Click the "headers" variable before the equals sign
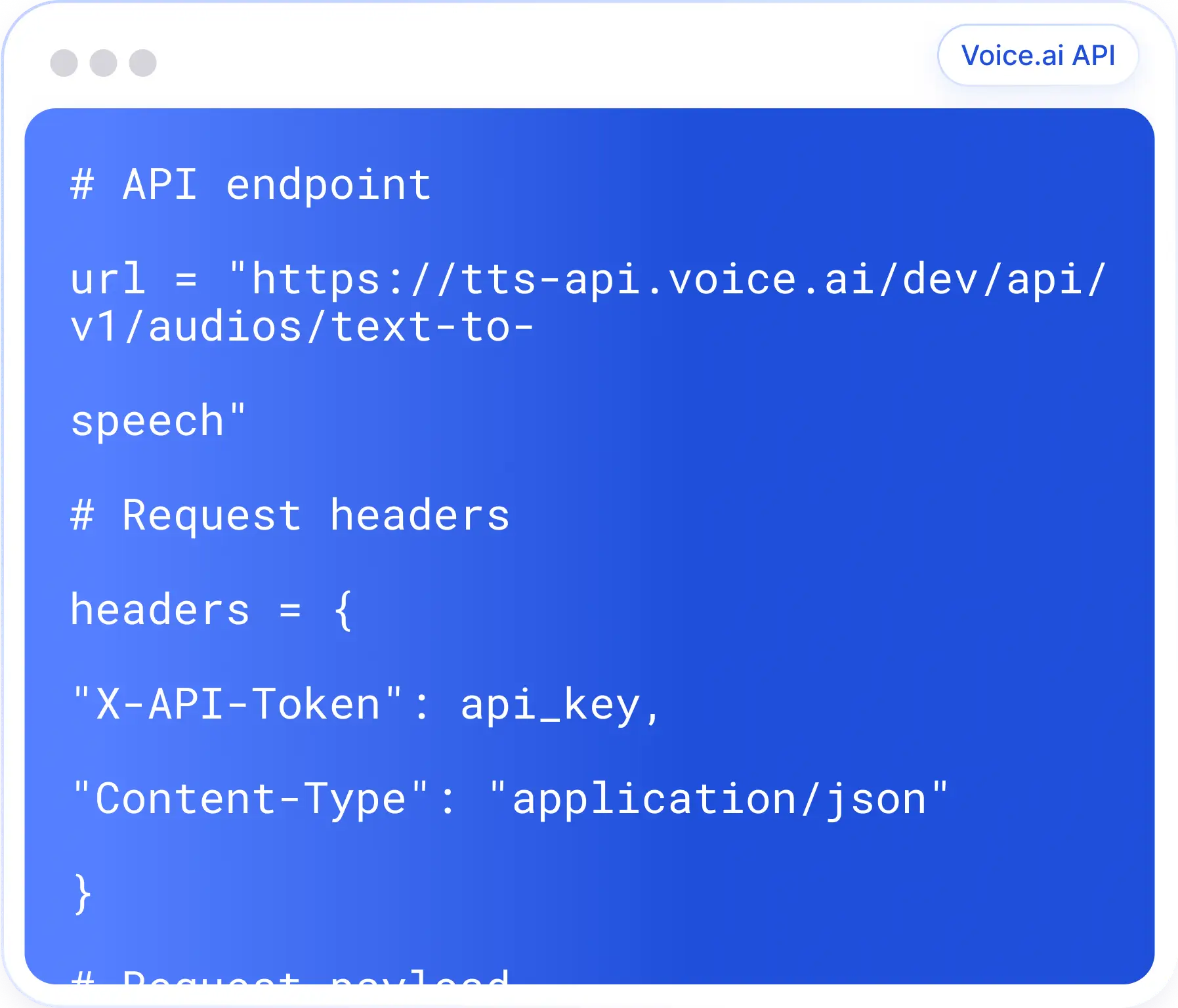The image size is (1178, 1008). pos(160,610)
